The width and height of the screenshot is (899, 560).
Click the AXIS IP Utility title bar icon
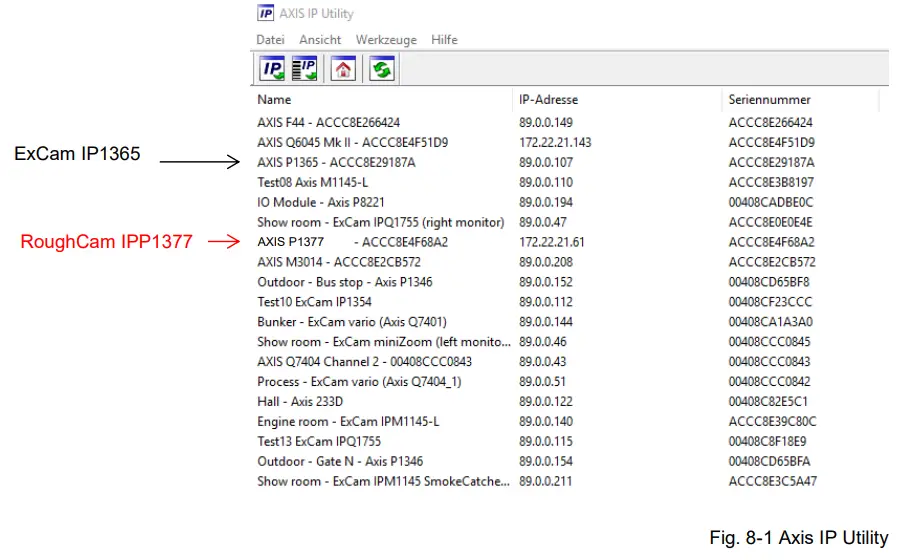pos(265,13)
